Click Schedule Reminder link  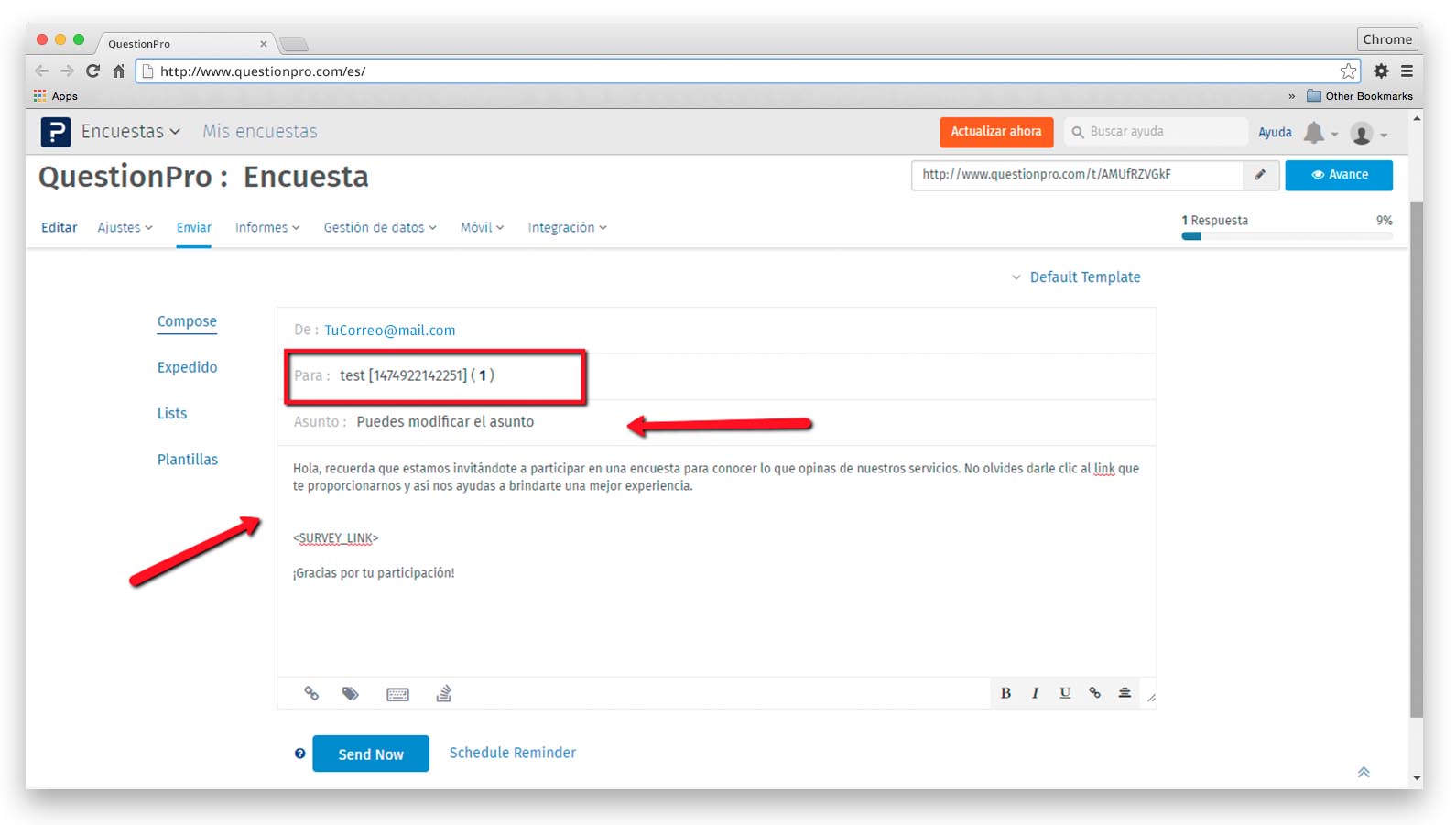(x=513, y=753)
